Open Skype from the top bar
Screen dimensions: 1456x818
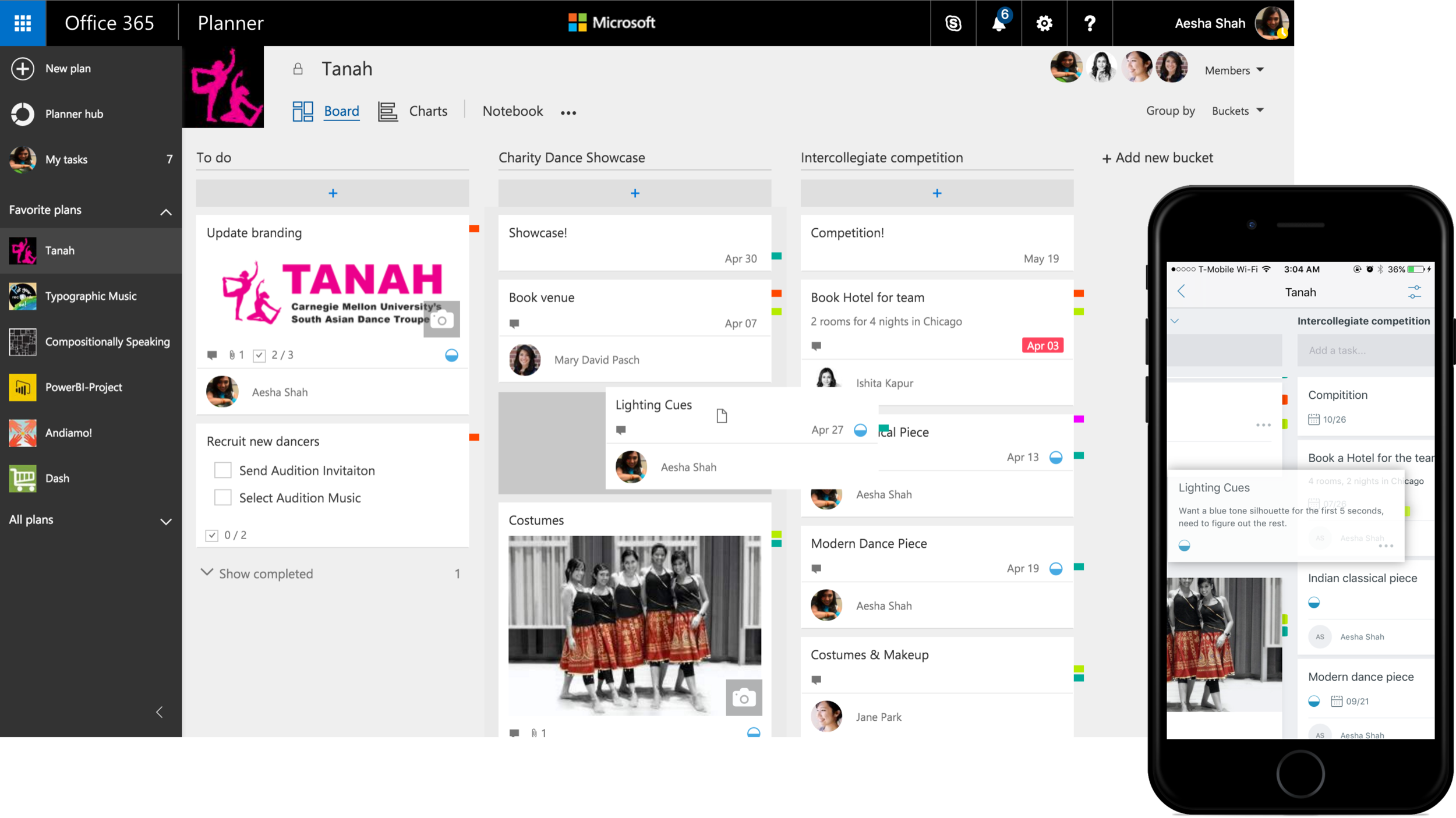(953, 23)
